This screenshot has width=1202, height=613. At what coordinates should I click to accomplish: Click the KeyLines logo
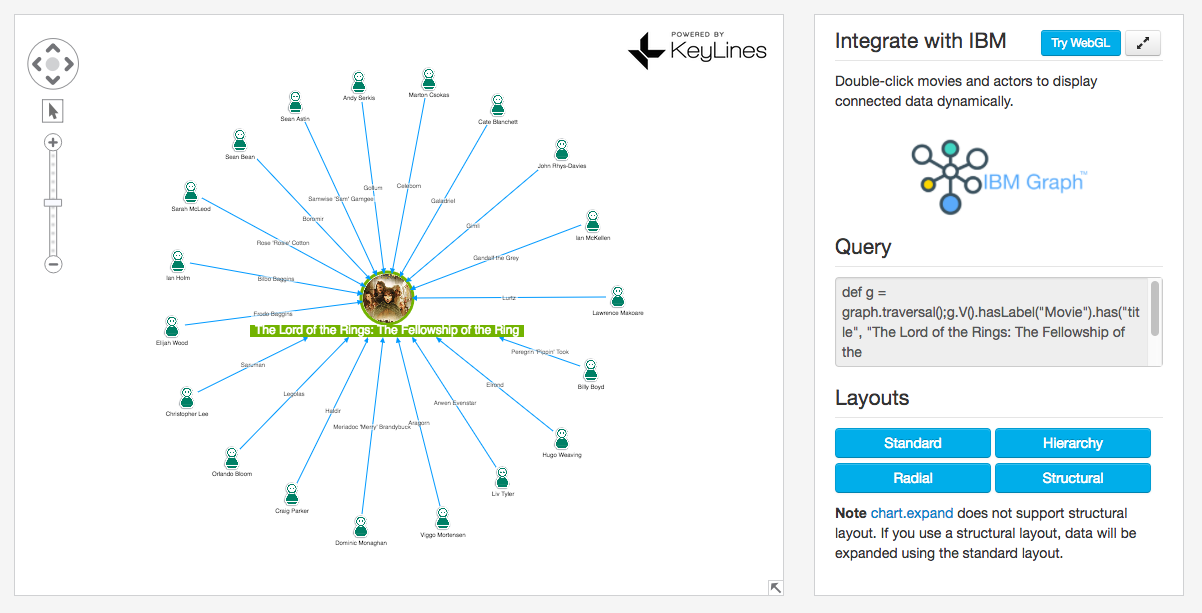(x=697, y=48)
